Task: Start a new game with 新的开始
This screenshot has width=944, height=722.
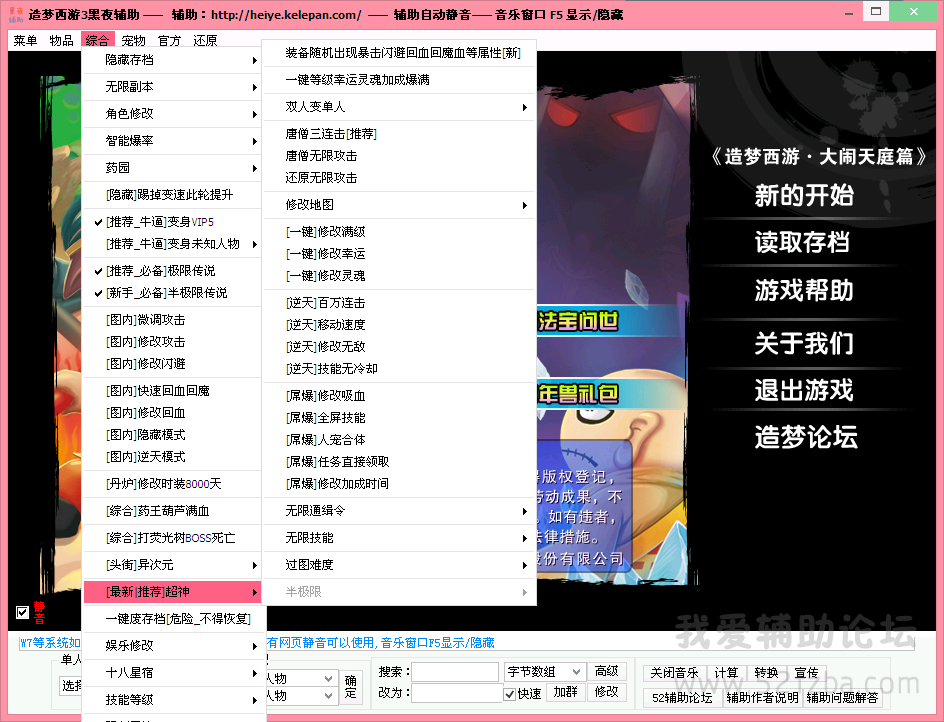Action: click(804, 196)
